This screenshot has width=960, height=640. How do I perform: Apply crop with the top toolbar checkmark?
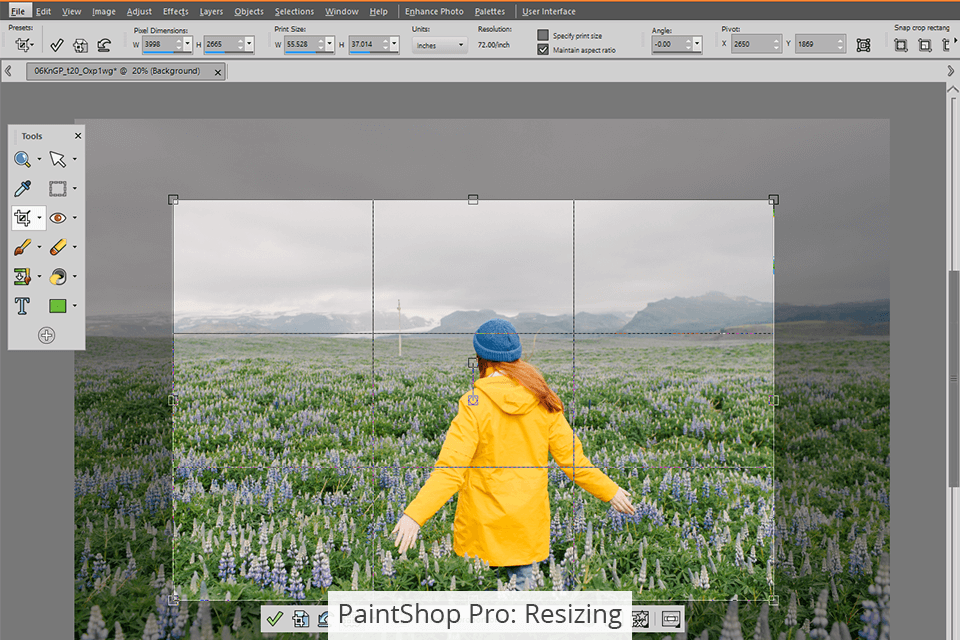click(x=56, y=45)
